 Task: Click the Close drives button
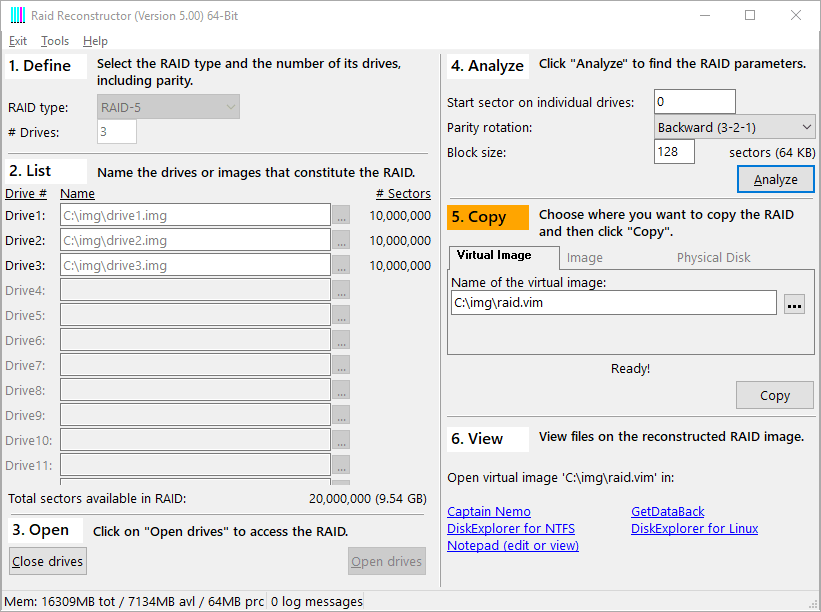(x=48, y=561)
